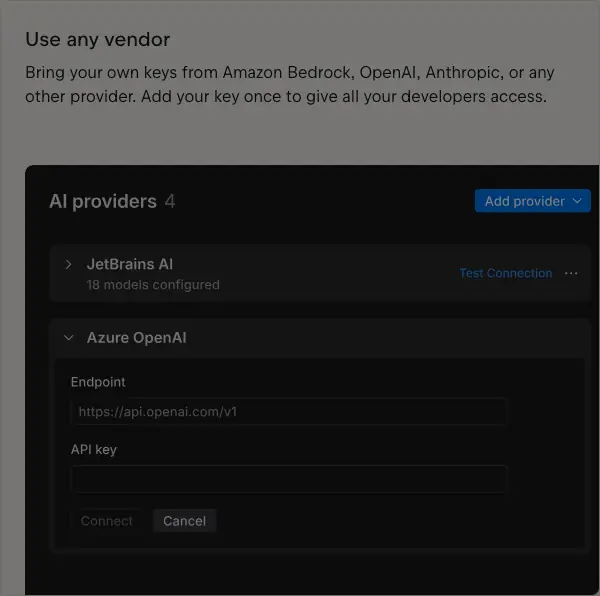This screenshot has height=596, width=600.
Task: Open the Add provider dropdown
Action: coord(532,201)
